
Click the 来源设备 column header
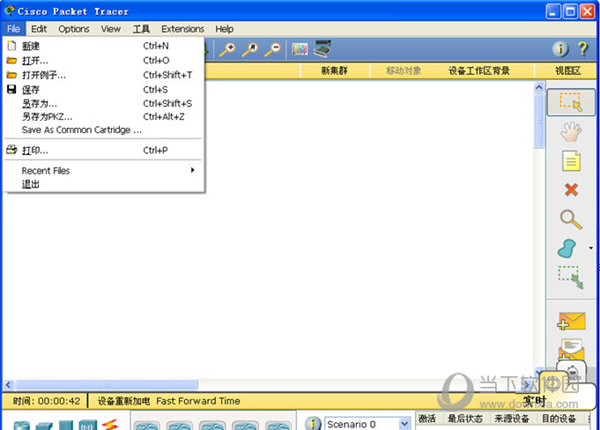point(511,419)
